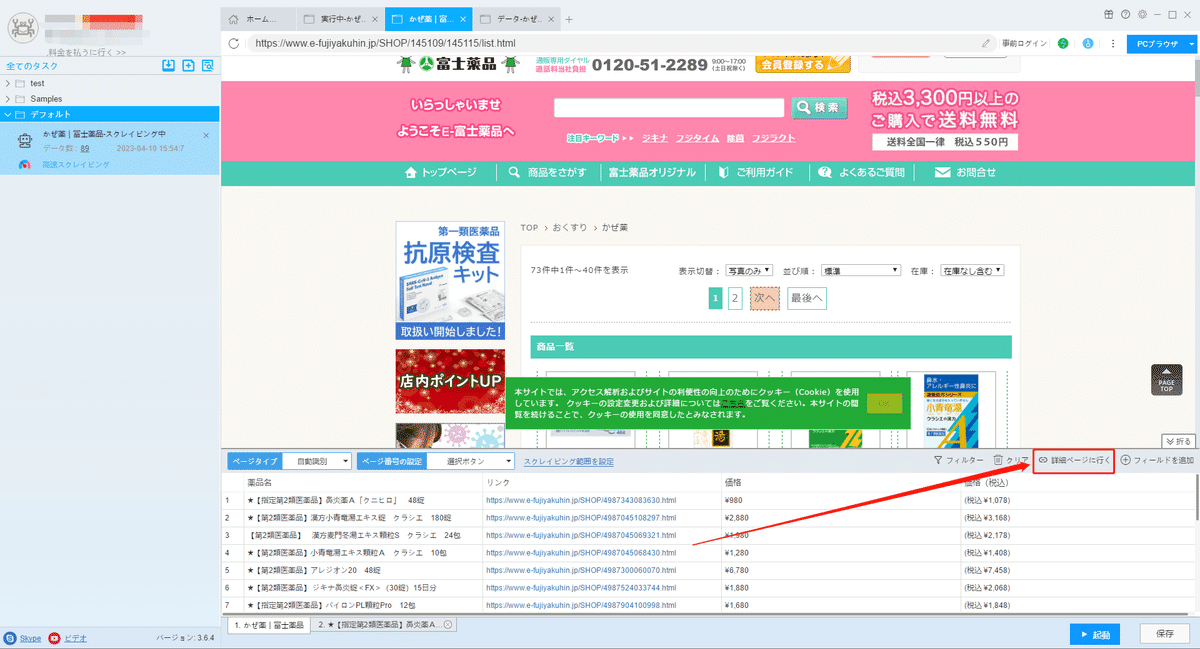The height and width of the screenshot is (649, 1200).
Task: Click the クリア trash button
Action: 1011,460
